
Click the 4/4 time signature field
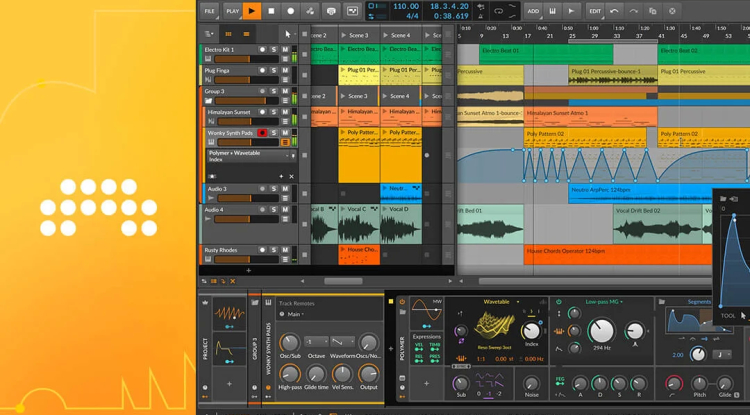tap(412, 16)
